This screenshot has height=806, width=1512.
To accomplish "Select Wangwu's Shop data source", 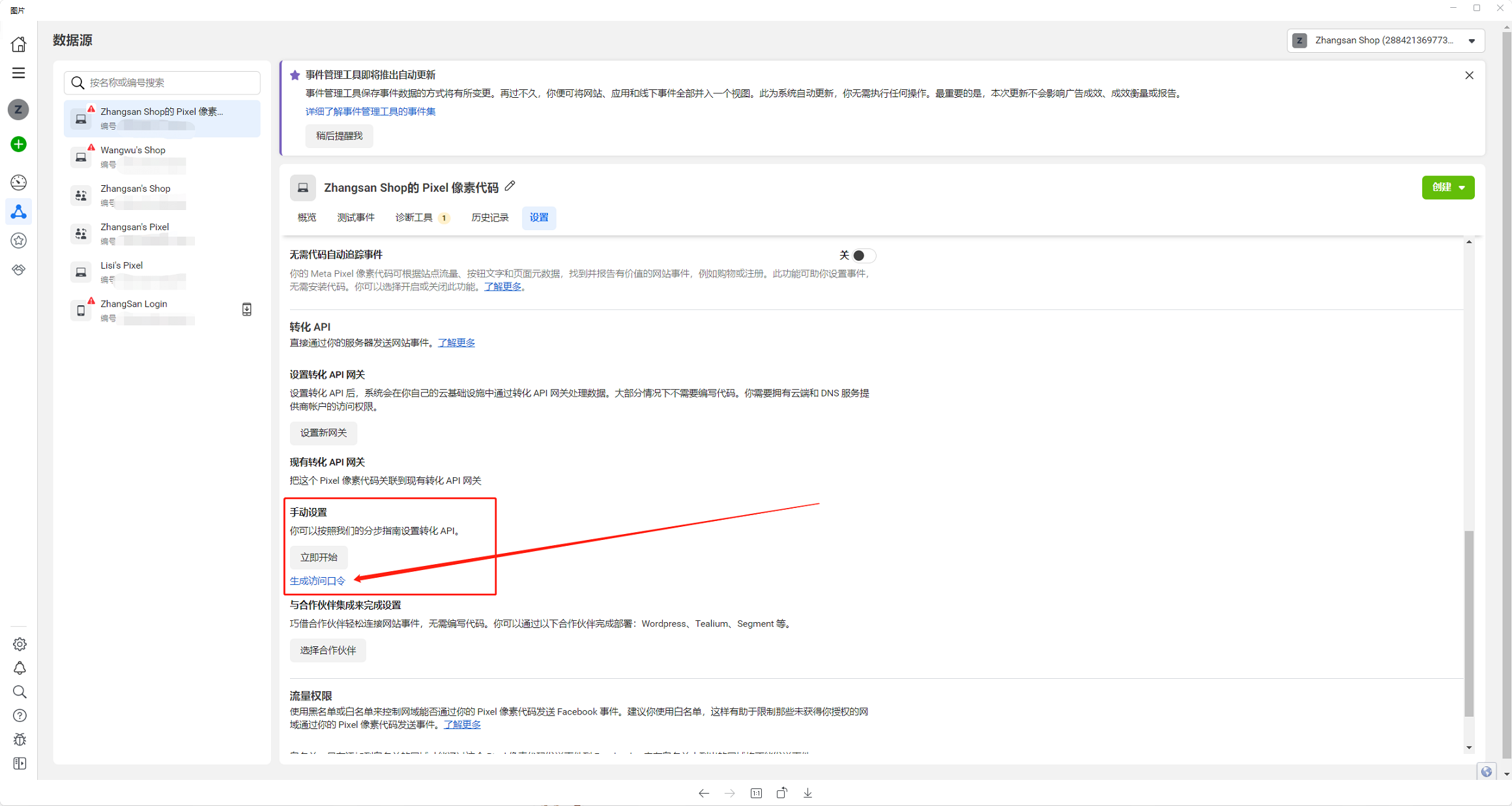I will [162, 157].
